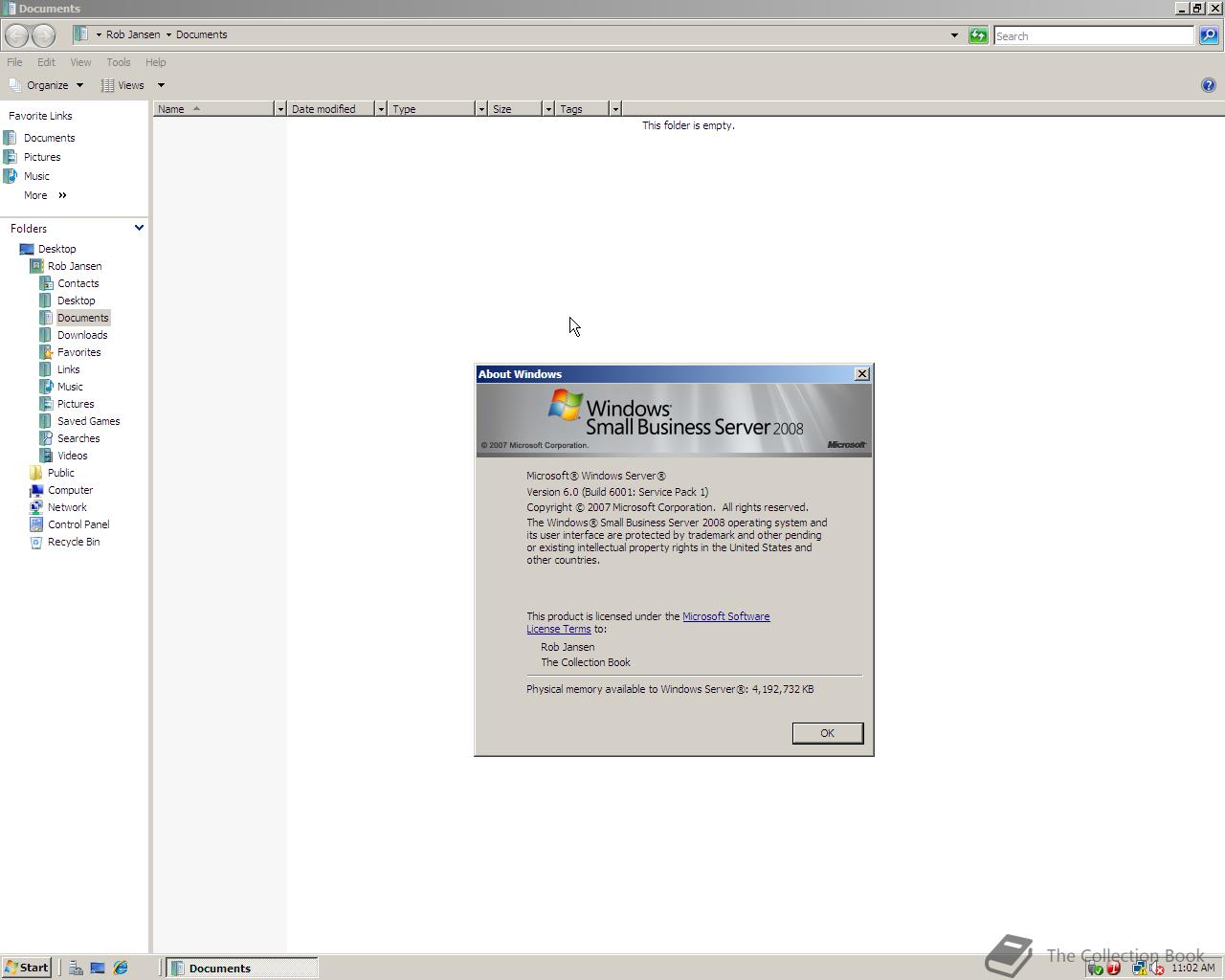Expand More favorite links chevron
The image size is (1225, 980).
coord(62,195)
